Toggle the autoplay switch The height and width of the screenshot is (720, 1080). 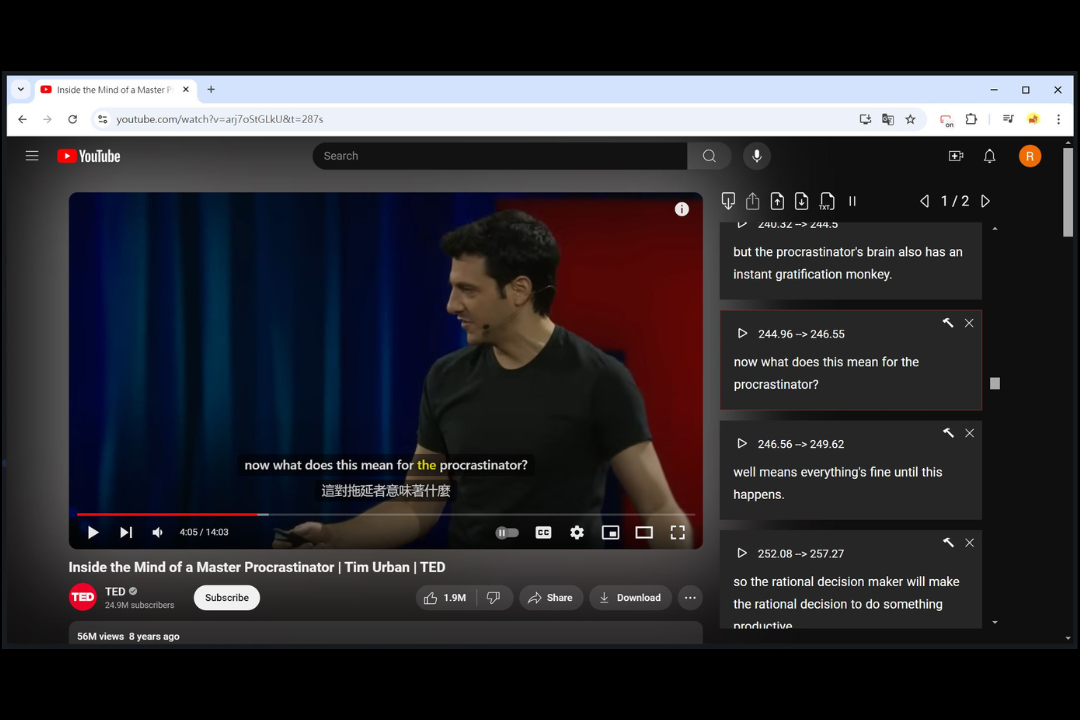pyautogui.click(x=507, y=533)
